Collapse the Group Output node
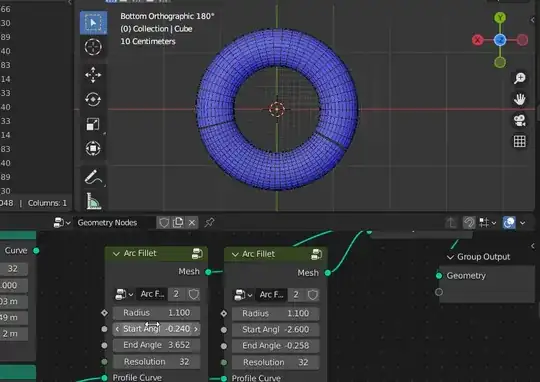The width and height of the screenshot is (540, 382). (450, 257)
